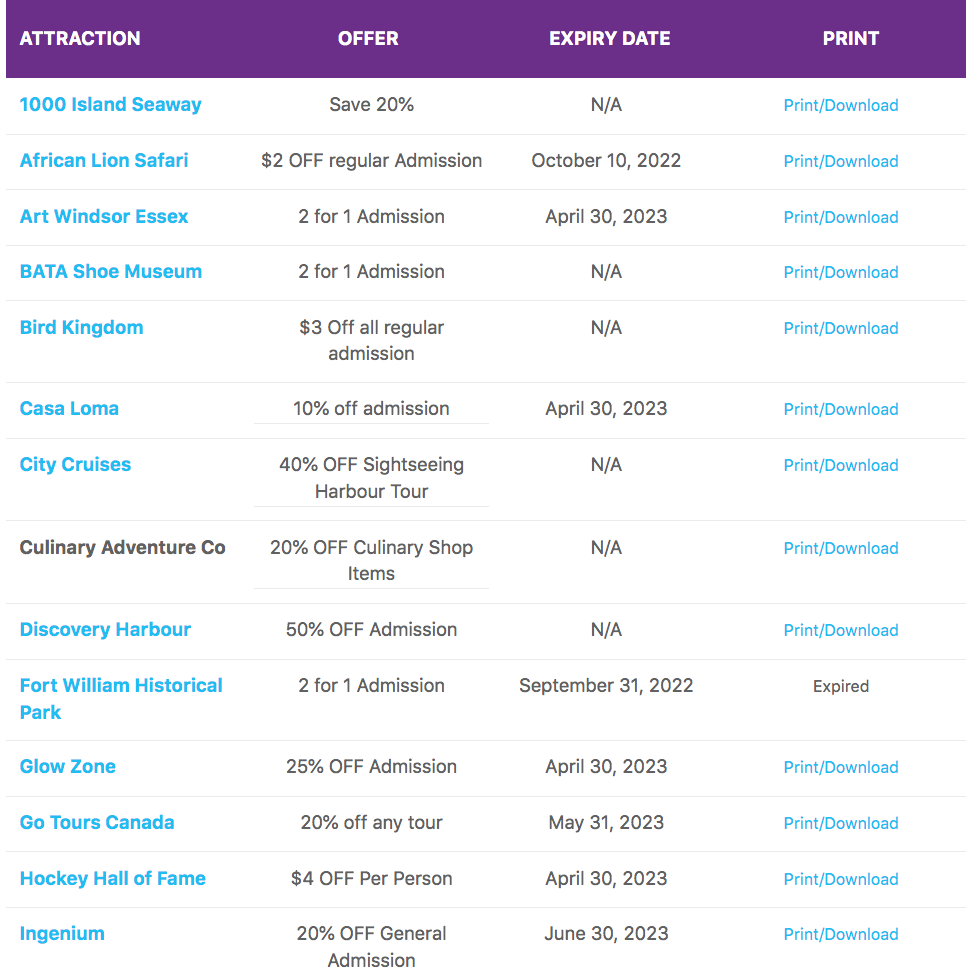Click the Expiry Date column header

click(609, 39)
